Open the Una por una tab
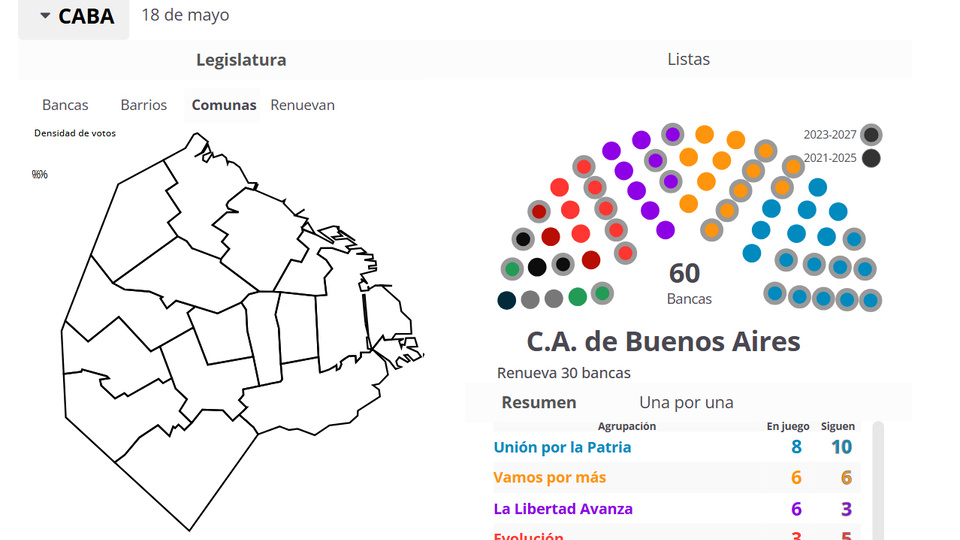Viewport: 960px width, 540px height. click(686, 402)
